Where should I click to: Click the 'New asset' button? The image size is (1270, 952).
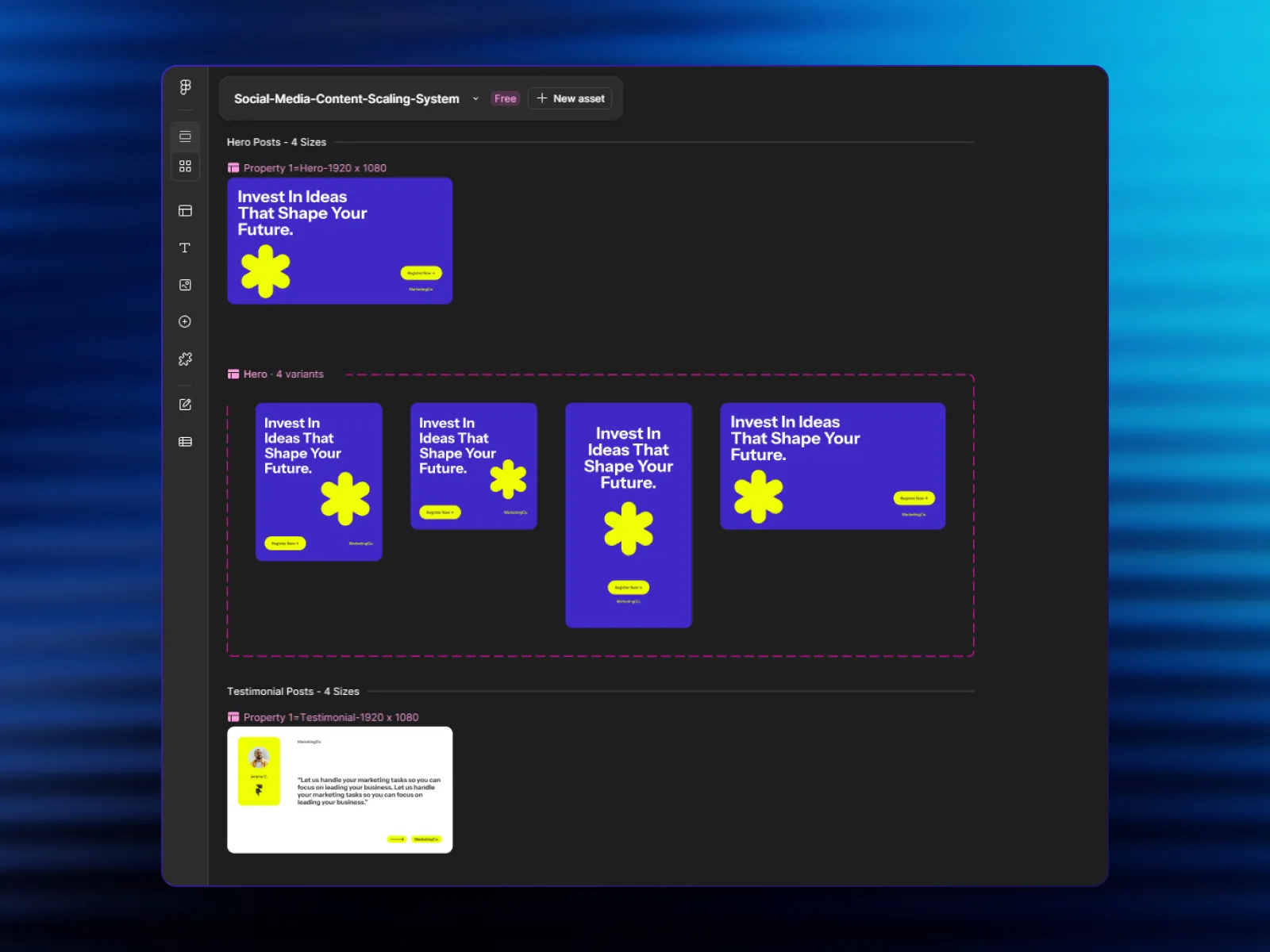pyautogui.click(x=570, y=98)
